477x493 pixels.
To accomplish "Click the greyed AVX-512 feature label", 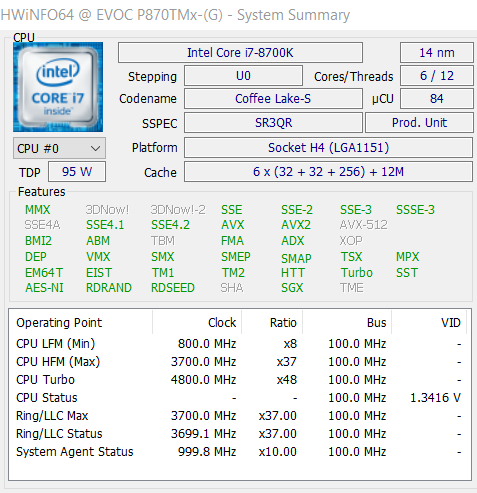I will click(x=364, y=225).
